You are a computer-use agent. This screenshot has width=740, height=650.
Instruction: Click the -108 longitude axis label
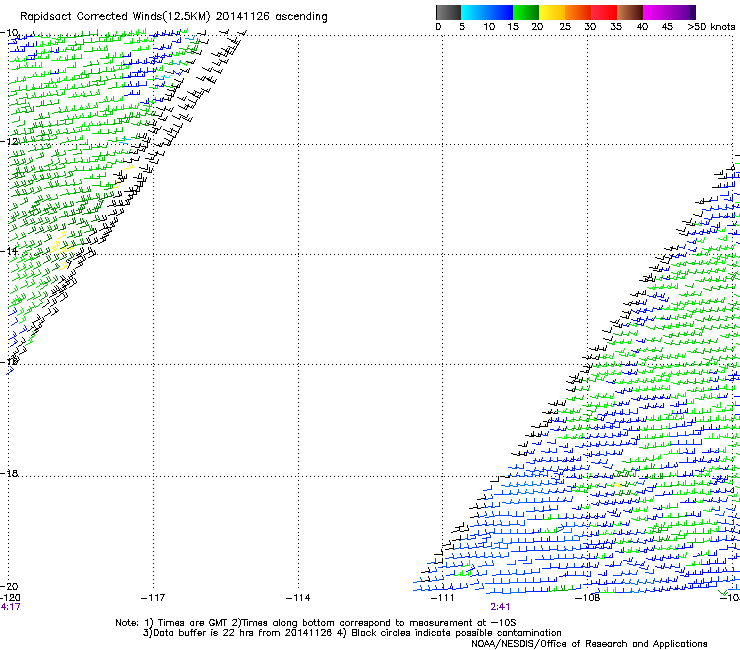[x=587, y=598]
